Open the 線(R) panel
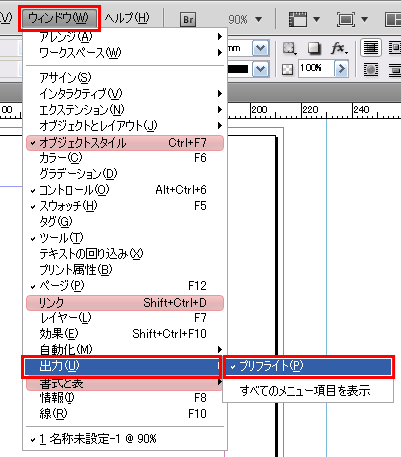This screenshot has width=401, height=457. (125, 414)
